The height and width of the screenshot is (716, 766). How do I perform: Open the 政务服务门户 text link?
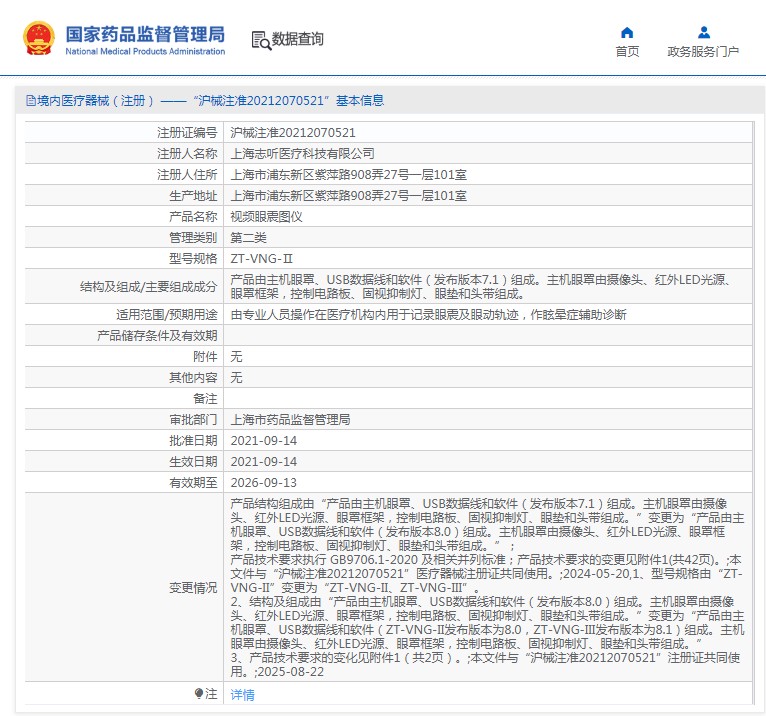pos(703,52)
